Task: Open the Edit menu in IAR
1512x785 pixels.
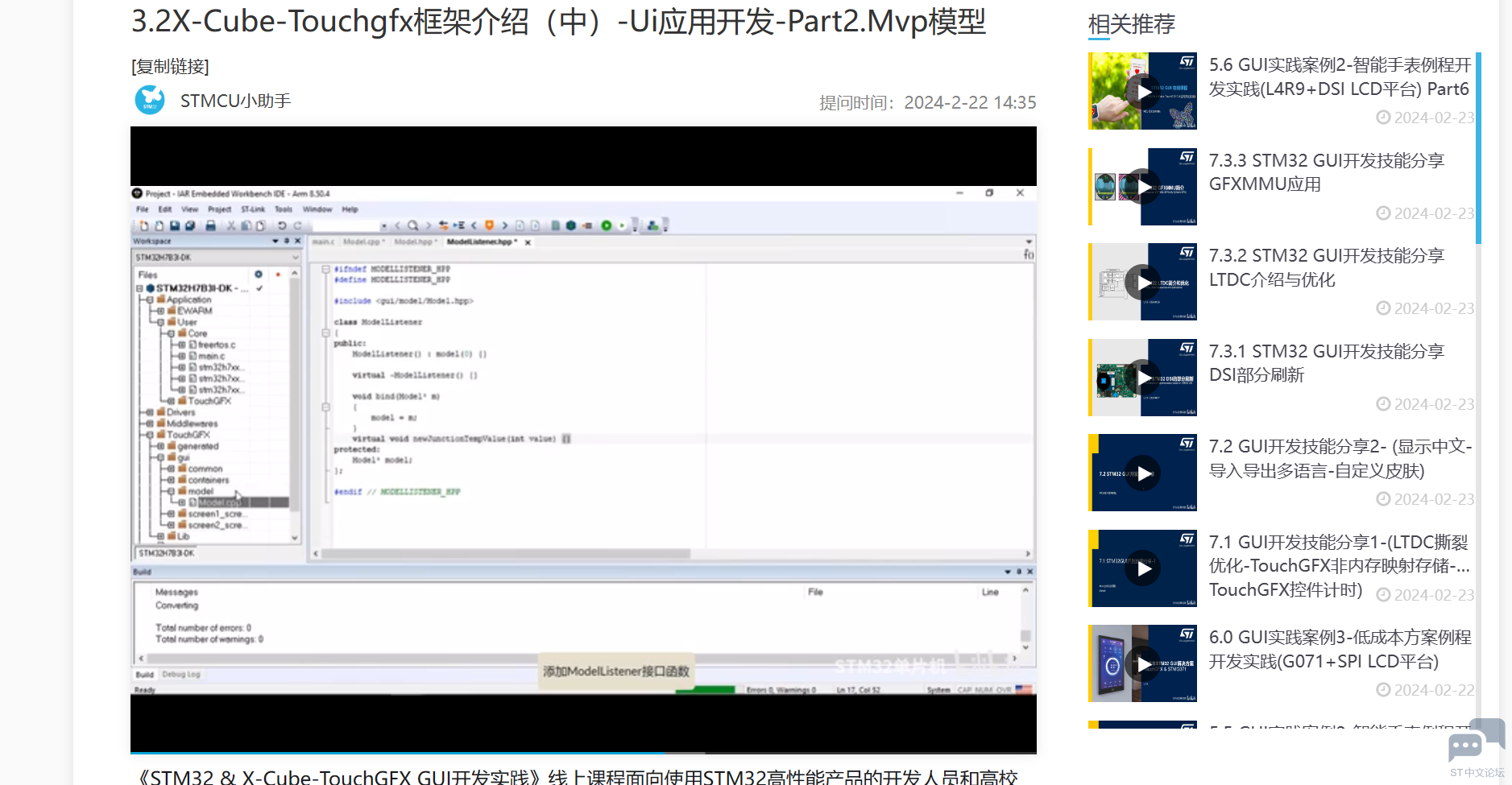Action: 165,209
